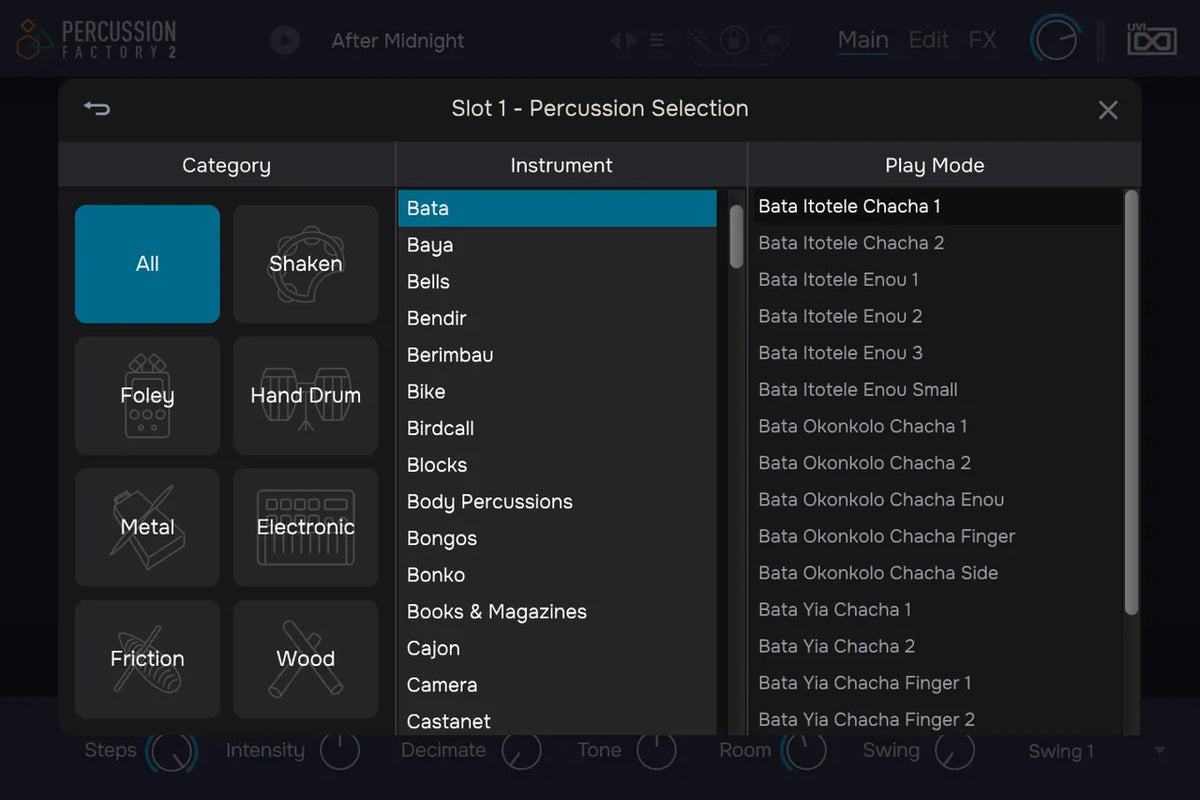Click the back arrow in the dialog
The height and width of the screenshot is (800, 1200).
click(x=97, y=109)
